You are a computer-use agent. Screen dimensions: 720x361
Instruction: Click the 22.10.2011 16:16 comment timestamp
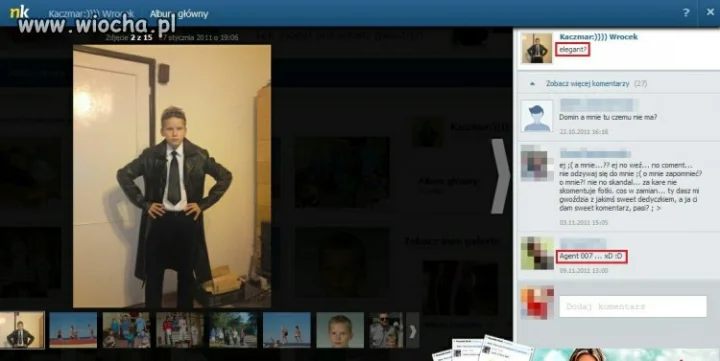[x=584, y=132]
